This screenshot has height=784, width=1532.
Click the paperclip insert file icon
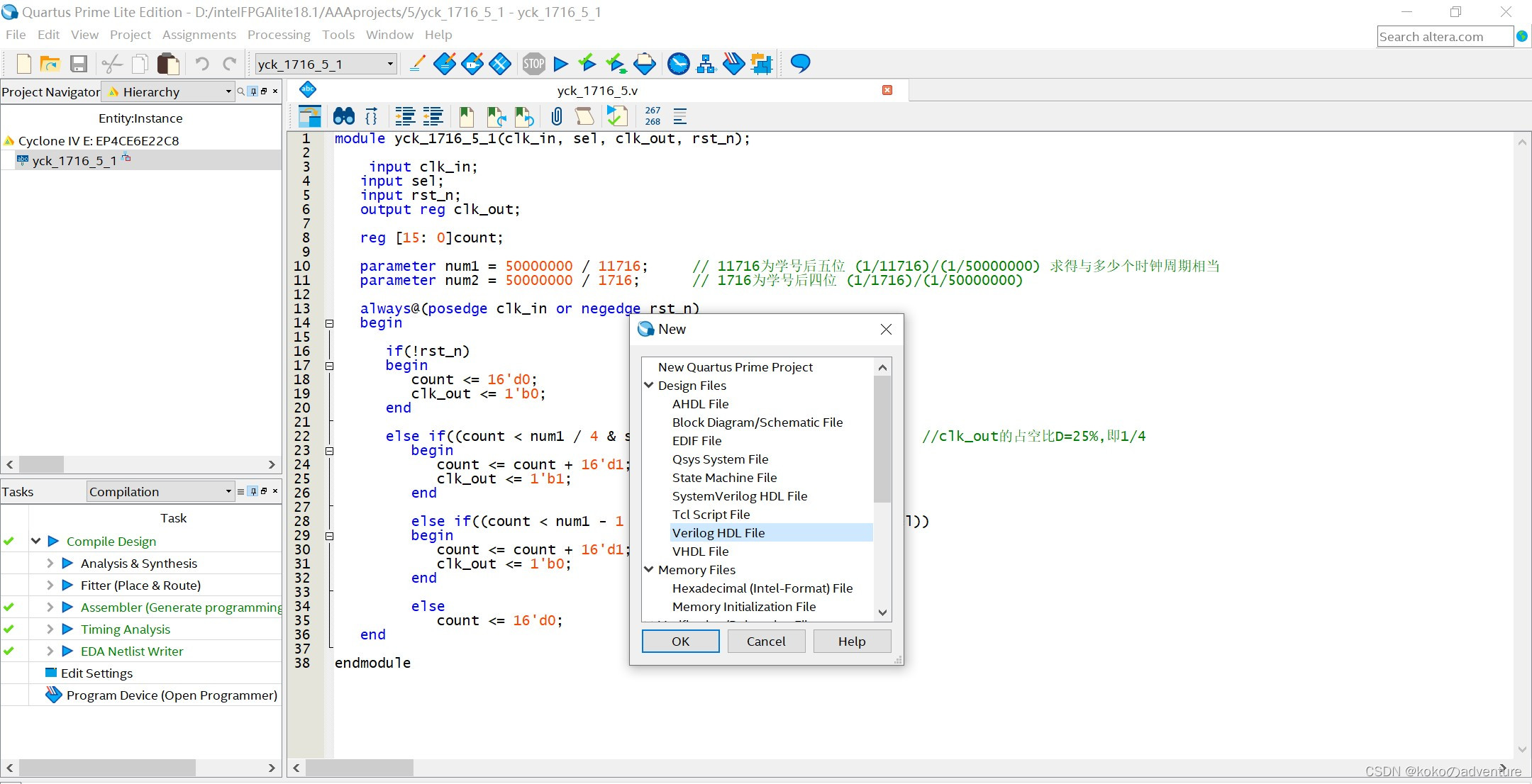pos(557,116)
